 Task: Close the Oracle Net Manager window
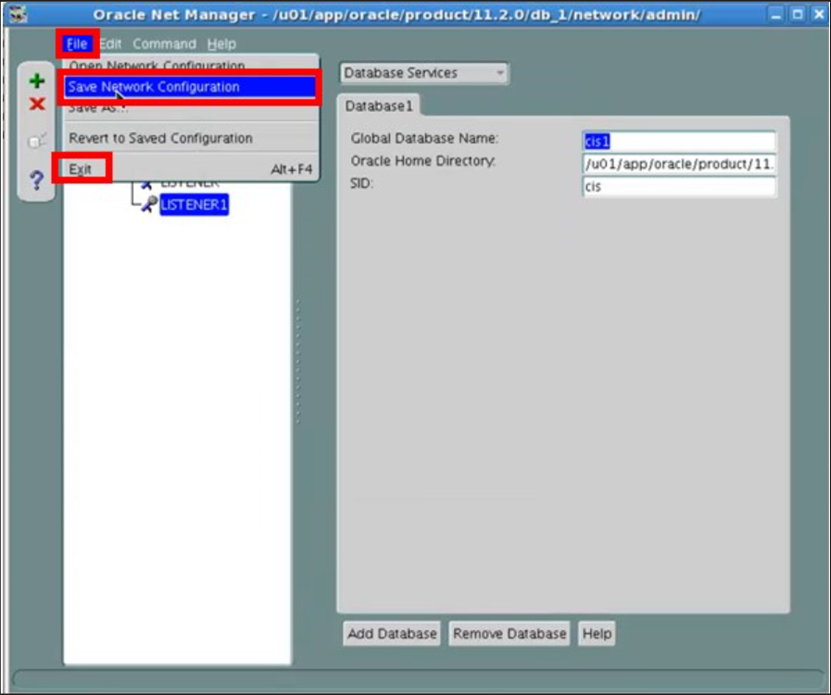coord(819,15)
